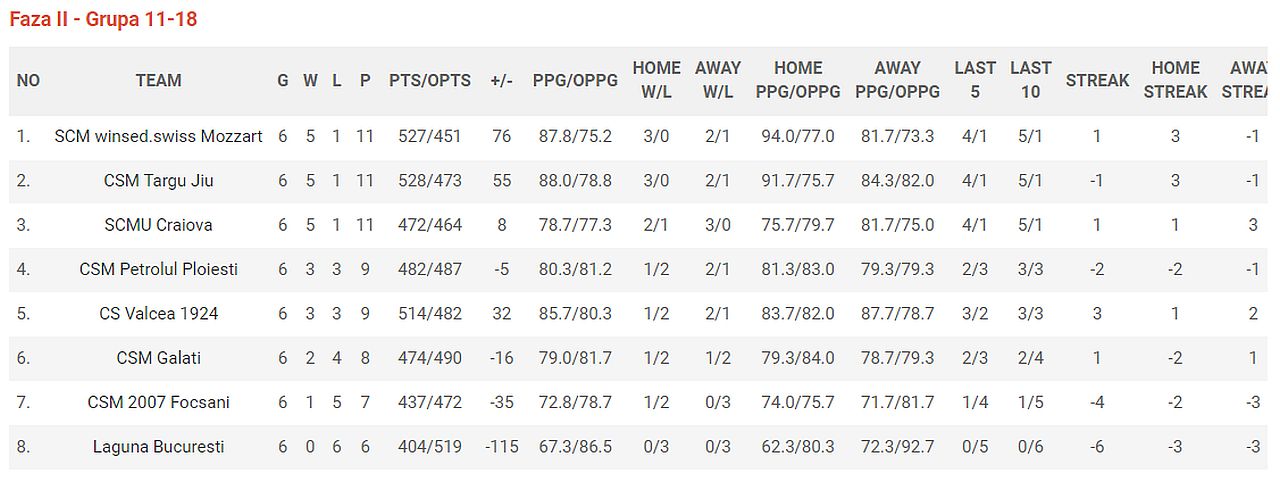Sort by the TEAM column header

(158, 80)
